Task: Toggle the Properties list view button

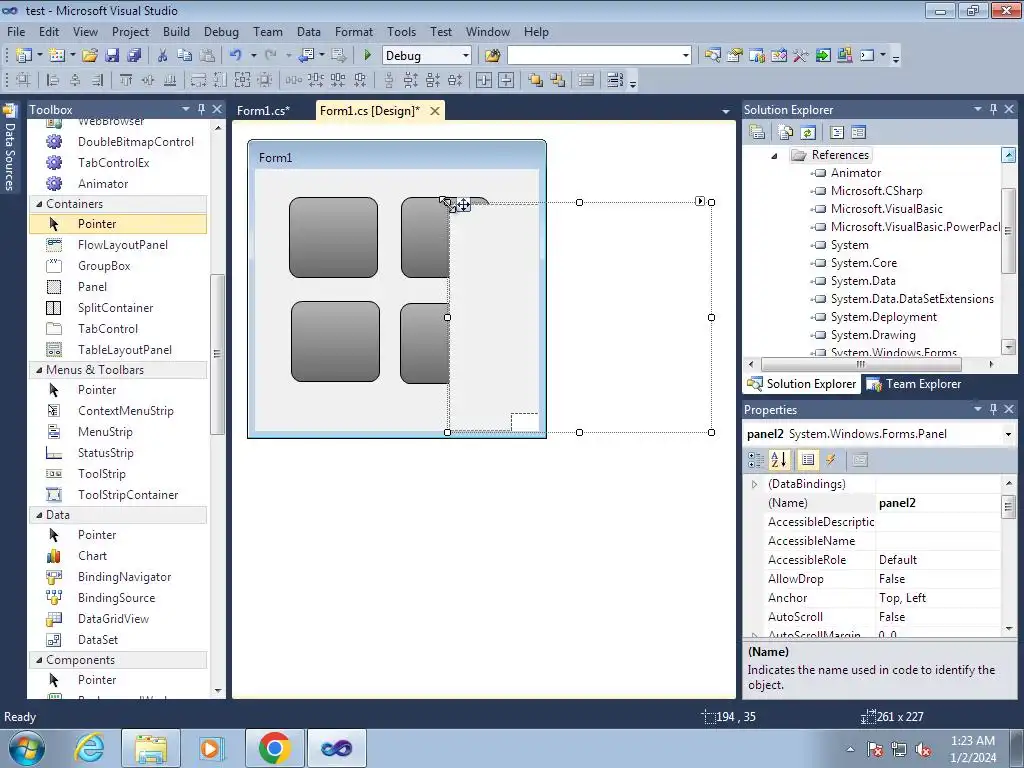Action: click(808, 460)
